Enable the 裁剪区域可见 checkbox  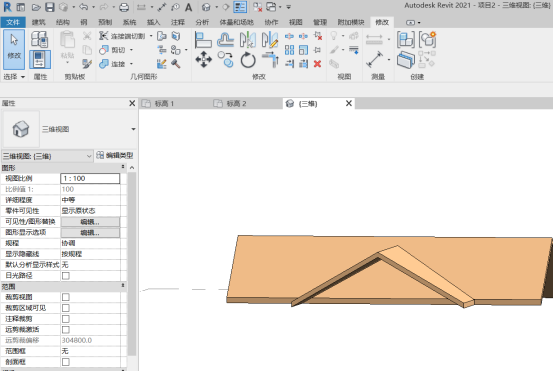66,308
